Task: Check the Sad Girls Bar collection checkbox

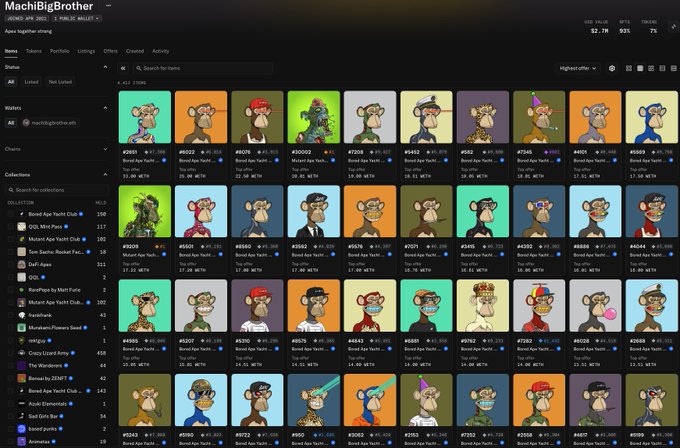Action: coord(10,416)
